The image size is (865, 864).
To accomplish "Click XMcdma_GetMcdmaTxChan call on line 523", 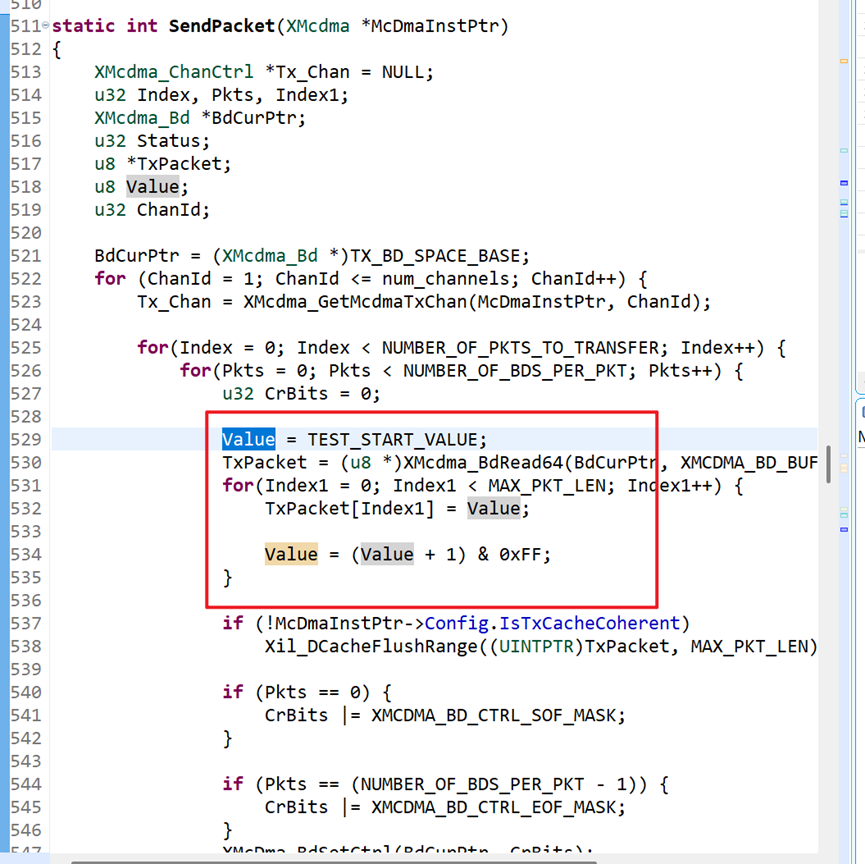I will [x=356, y=302].
